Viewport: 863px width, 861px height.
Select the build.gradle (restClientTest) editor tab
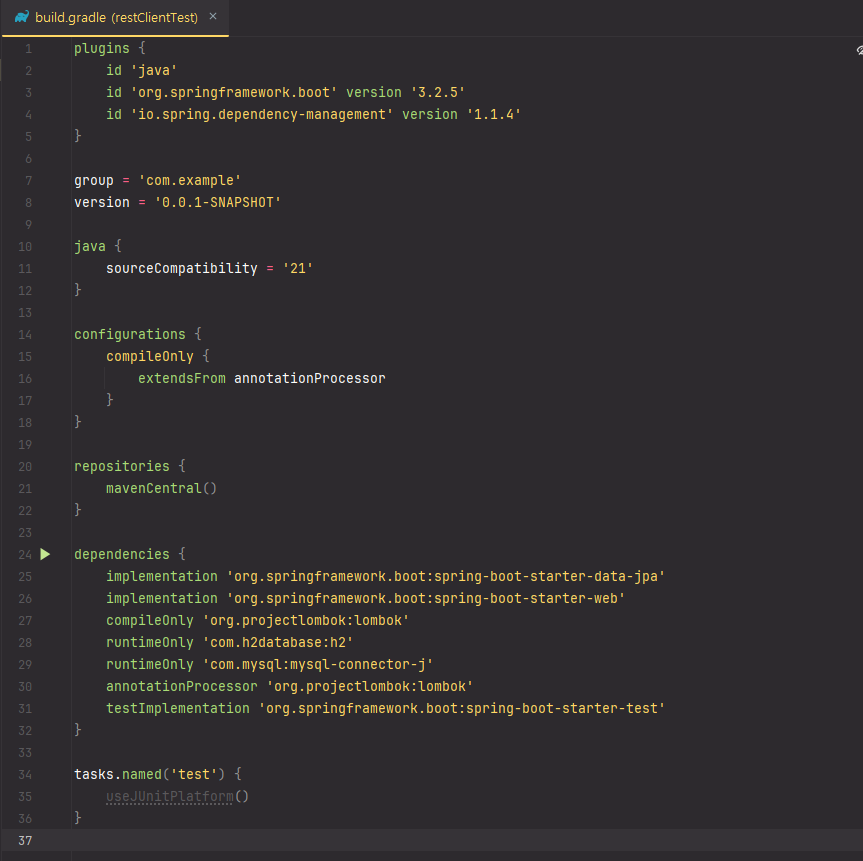(116, 18)
